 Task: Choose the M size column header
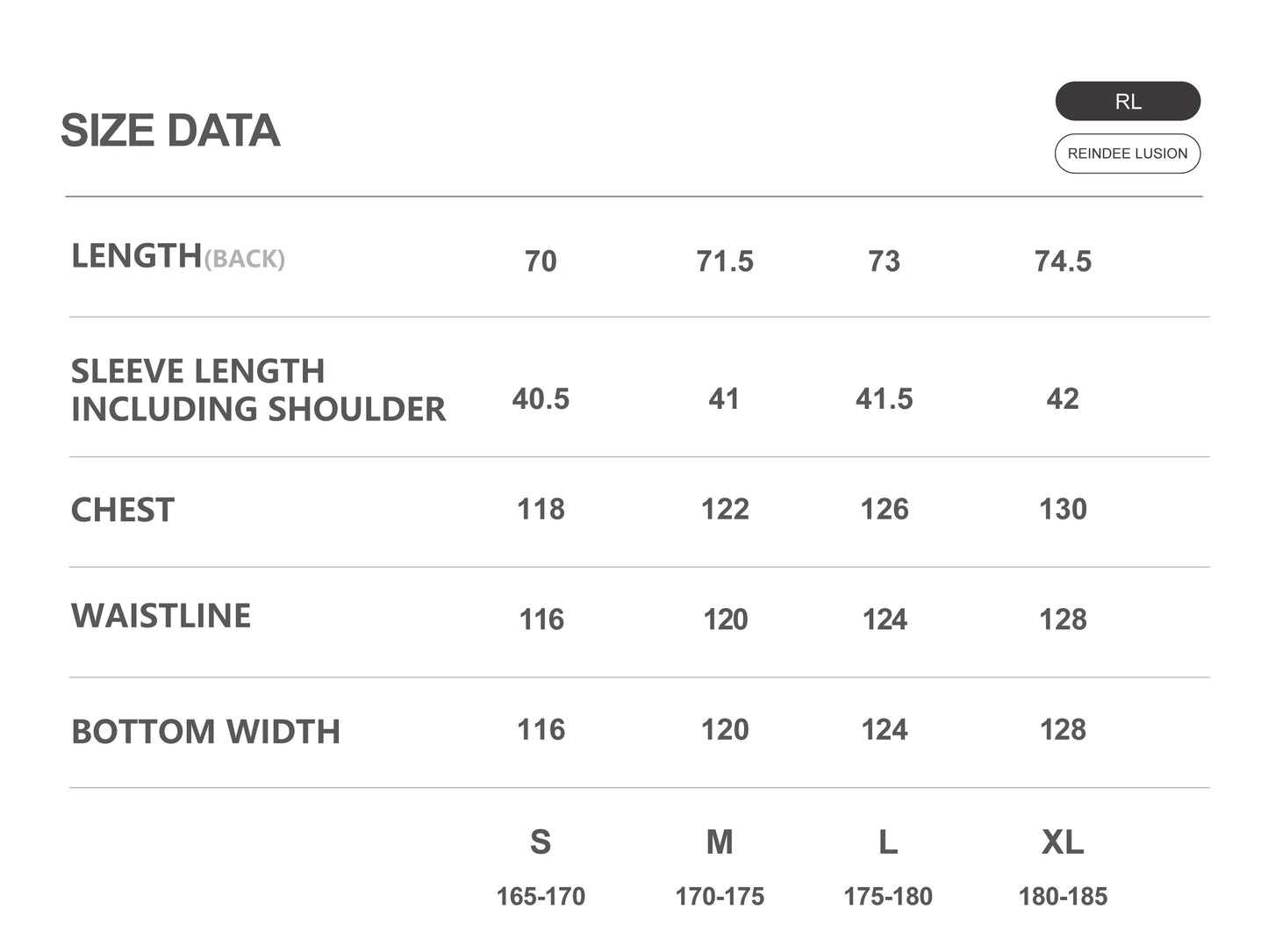720,842
